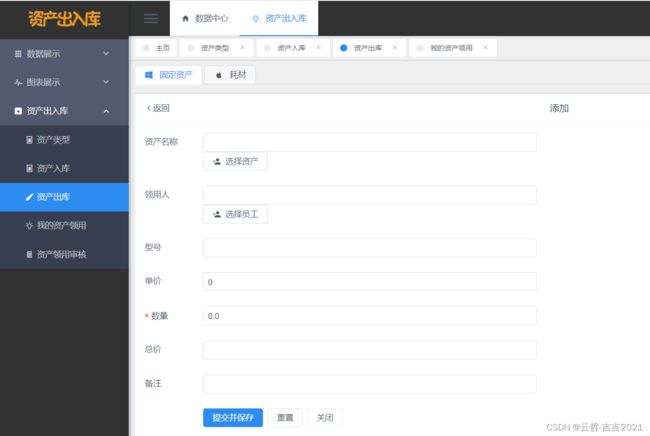This screenshot has width=650, height=436.
Task: Close the 资产类型 page tab
Action: [242, 47]
